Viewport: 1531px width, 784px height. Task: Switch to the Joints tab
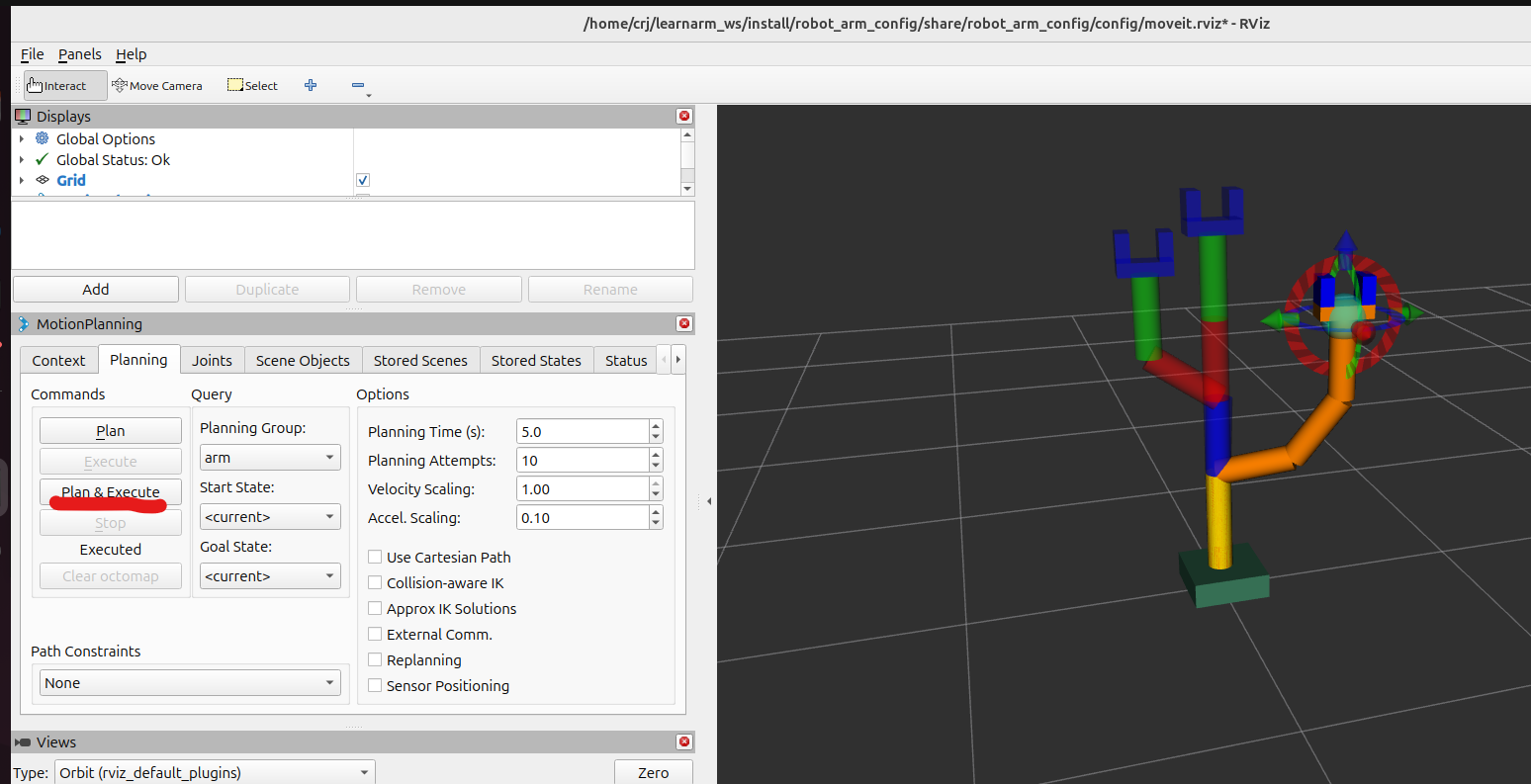coord(212,360)
